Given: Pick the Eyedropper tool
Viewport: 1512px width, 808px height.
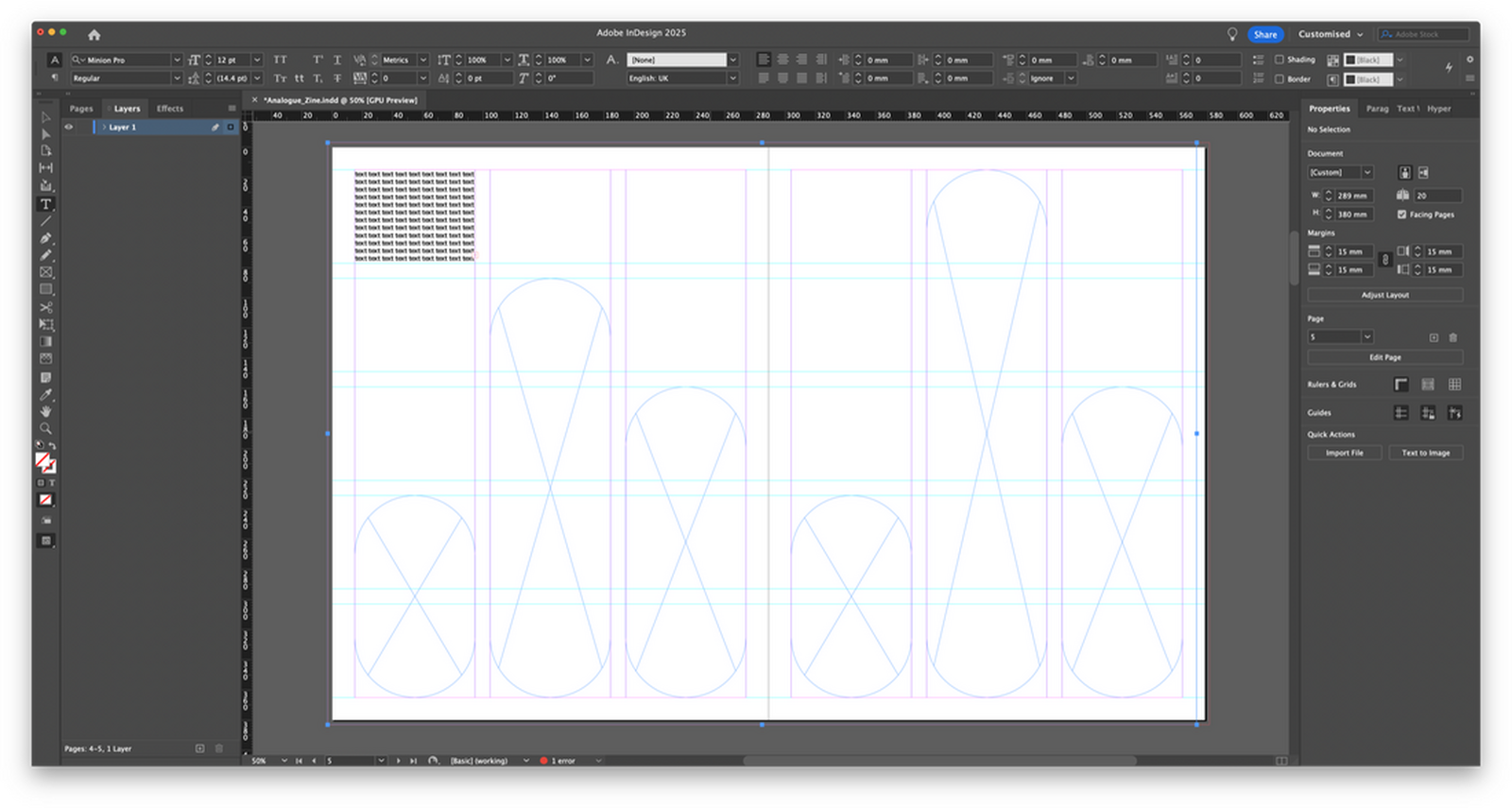Looking at the screenshot, I should coord(45,394).
